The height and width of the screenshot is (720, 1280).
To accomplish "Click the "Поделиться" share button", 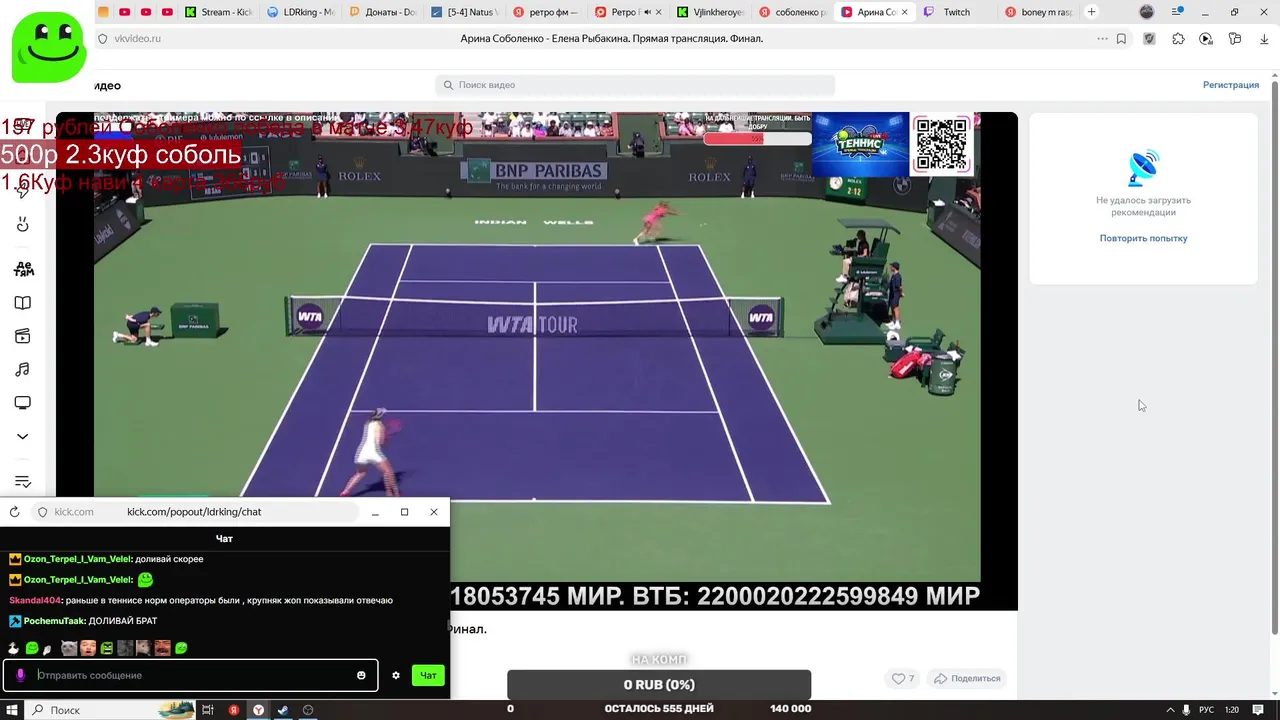I will 967,678.
